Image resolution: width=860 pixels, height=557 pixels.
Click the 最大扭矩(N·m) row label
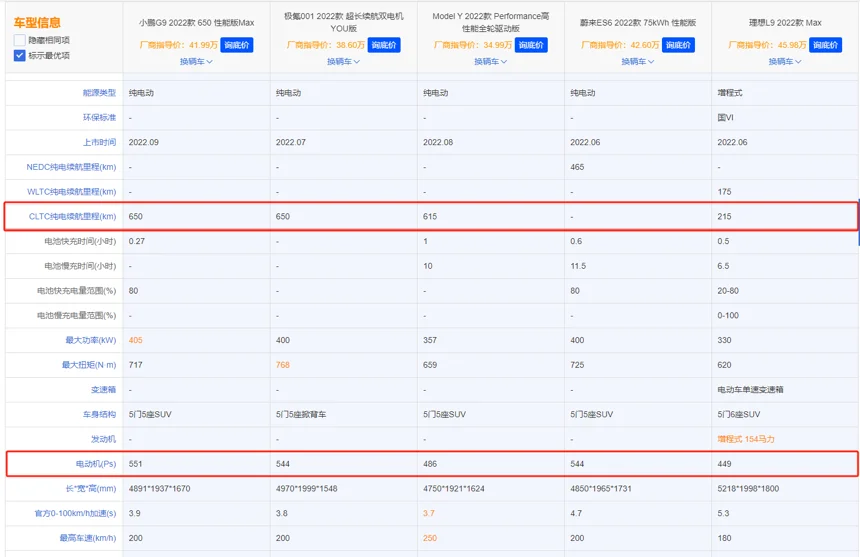[89, 365]
